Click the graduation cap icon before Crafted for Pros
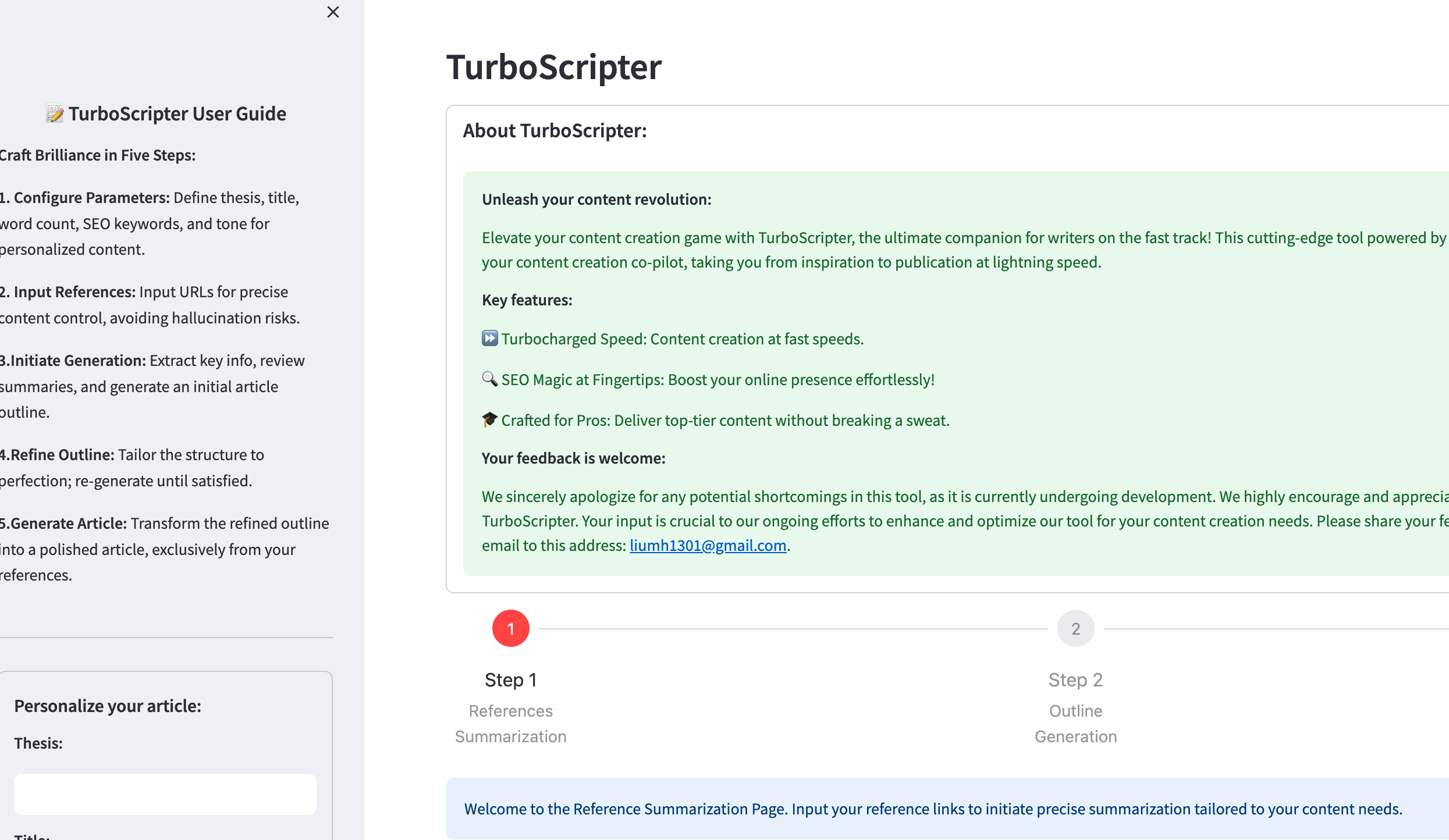 [489, 419]
